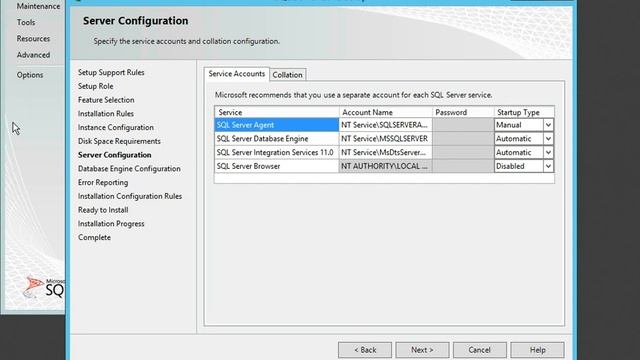The height and width of the screenshot is (360, 640).
Task: Click Setup Support Rules step
Action: (111, 72)
